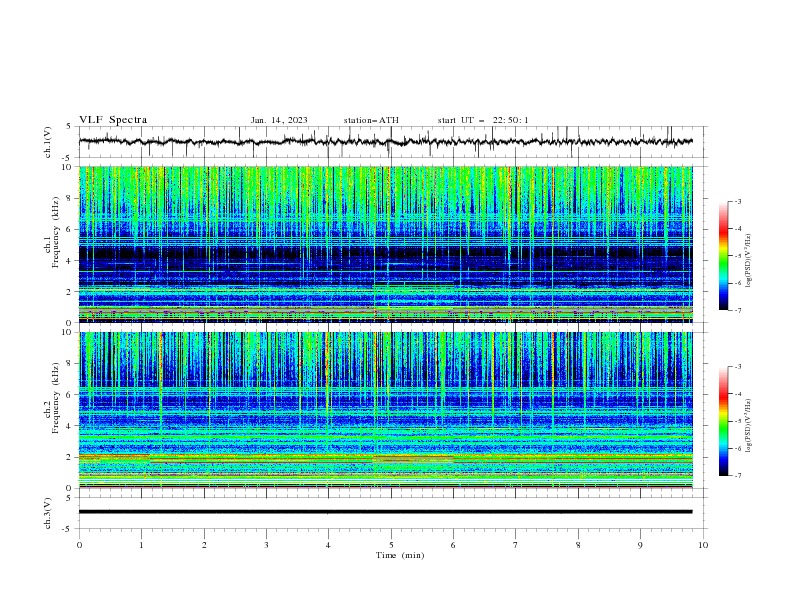The image size is (792, 612).
Task: Select the date text "Jan. 14, 2023"
Action: click(x=279, y=120)
